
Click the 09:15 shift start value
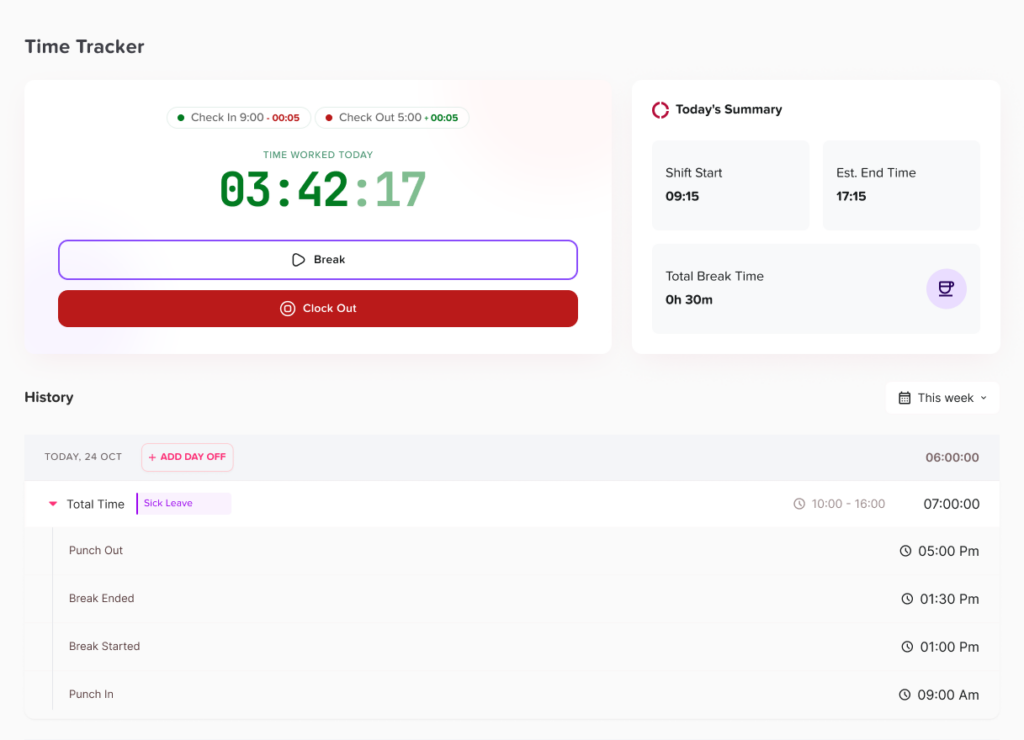coord(682,196)
